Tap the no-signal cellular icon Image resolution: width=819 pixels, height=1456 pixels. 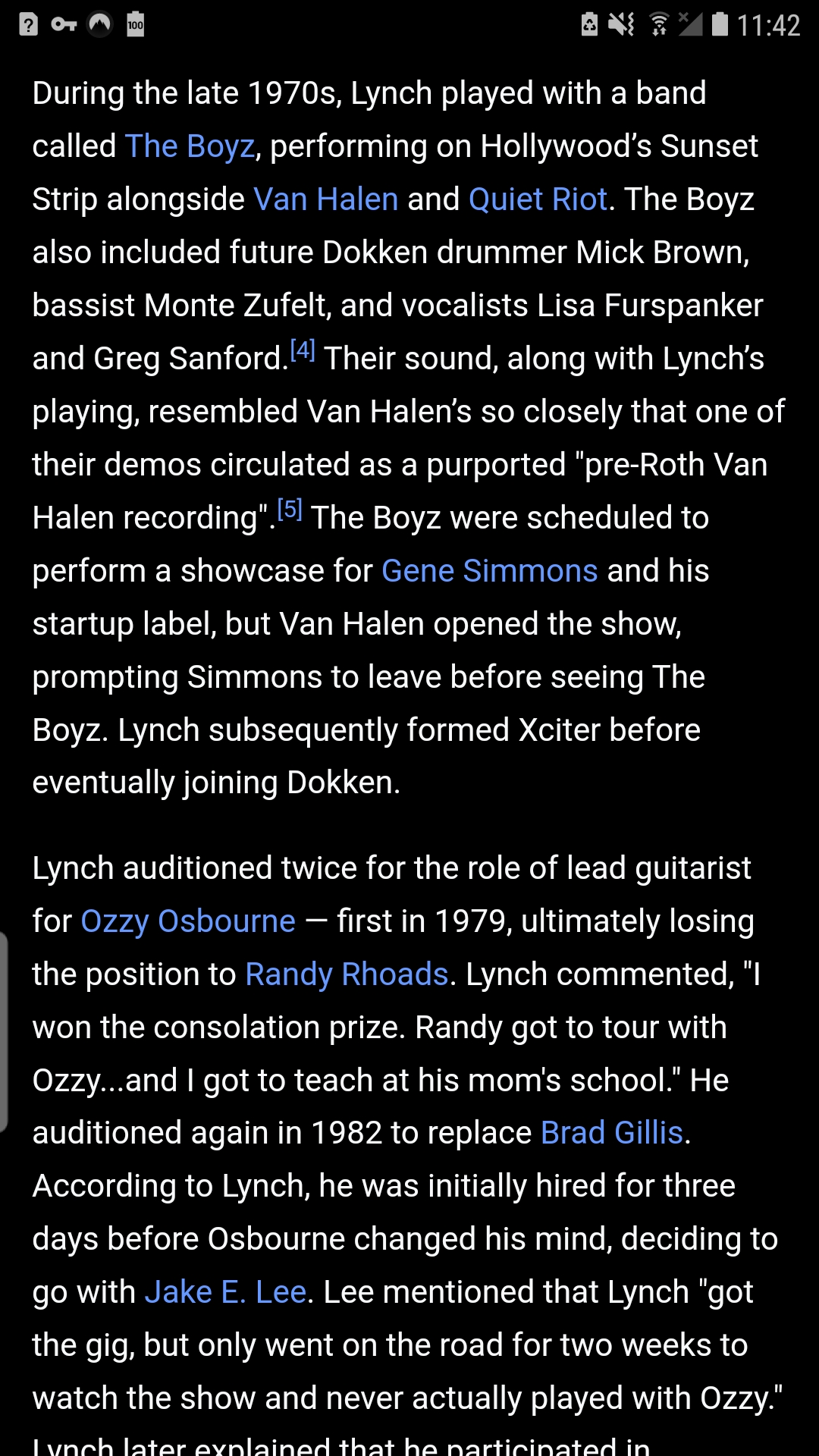tap(690, 25)
